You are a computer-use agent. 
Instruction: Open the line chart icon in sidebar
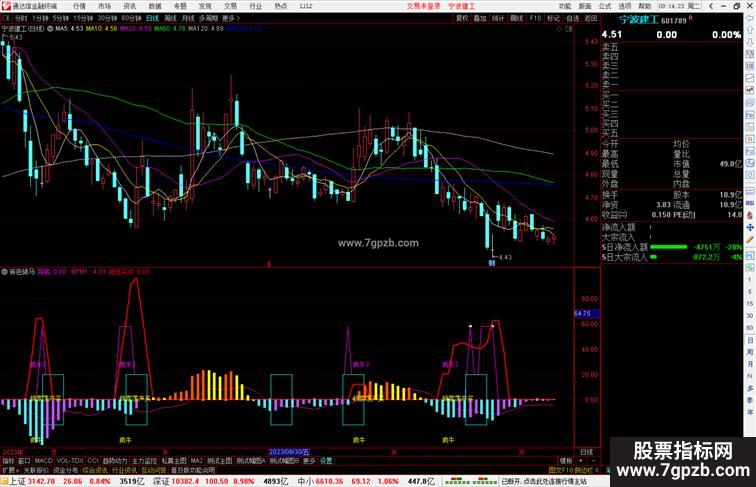click(x=750, y=79)
